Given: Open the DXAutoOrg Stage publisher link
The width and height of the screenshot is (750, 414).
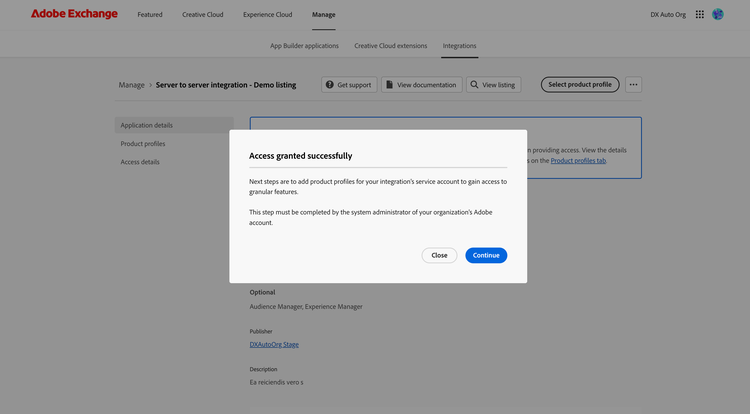Looking at the screenshot, I should pos(274,344).
